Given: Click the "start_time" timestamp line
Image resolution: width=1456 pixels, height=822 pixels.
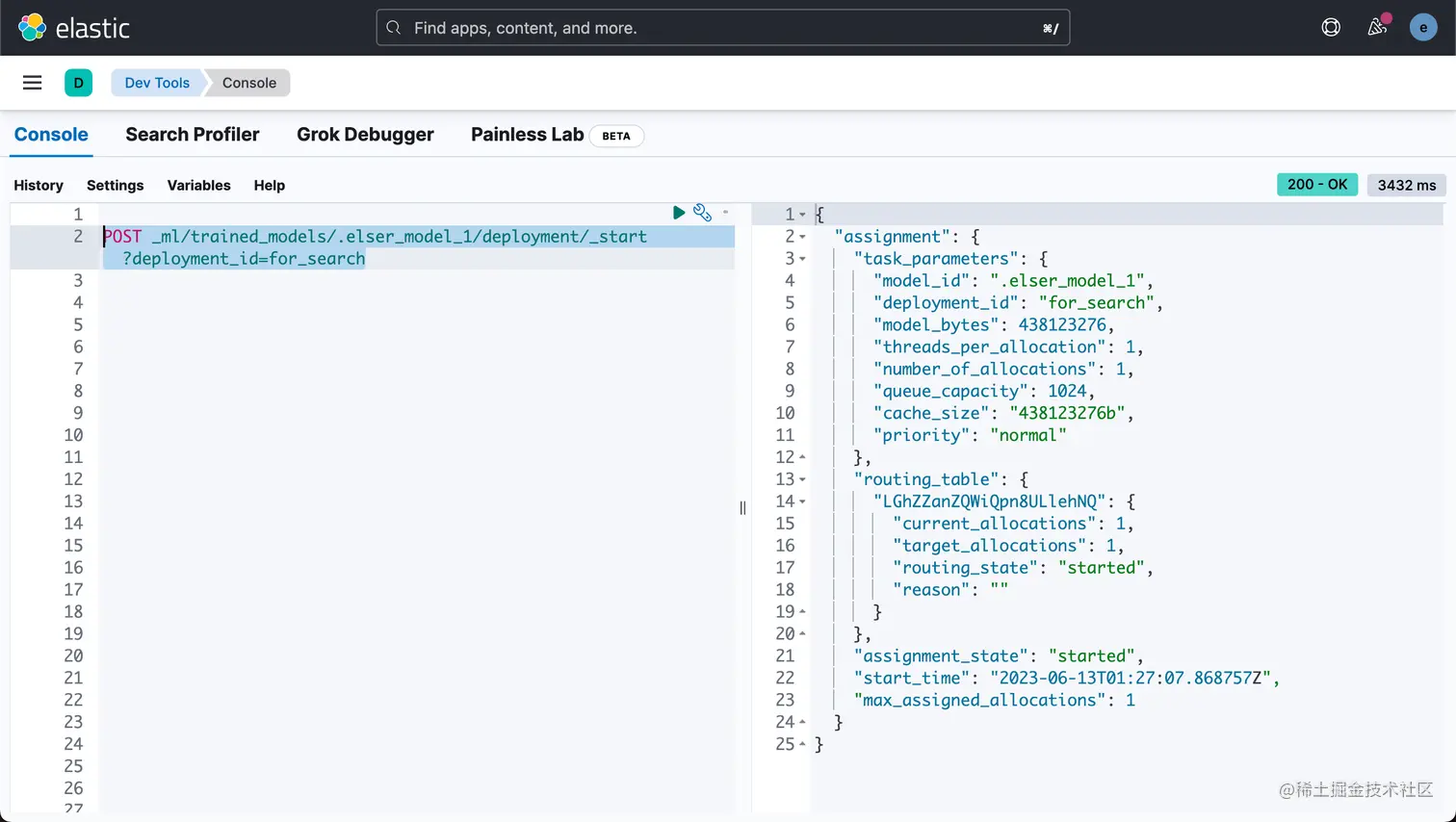Looking at the screenshot, I should point(1067,679).
